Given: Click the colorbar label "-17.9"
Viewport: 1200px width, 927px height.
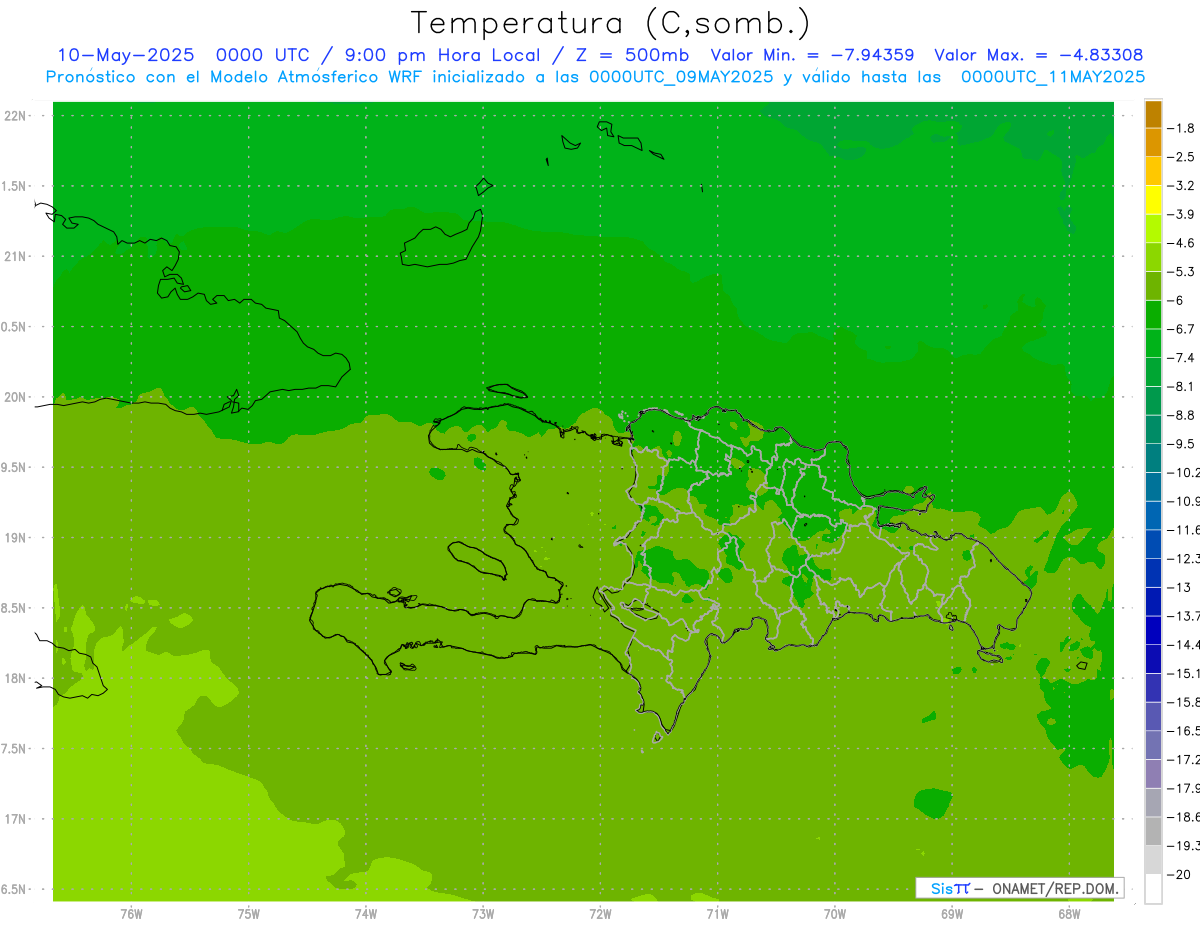Looking at the screenshot, I should click(x=1185, y=788).
